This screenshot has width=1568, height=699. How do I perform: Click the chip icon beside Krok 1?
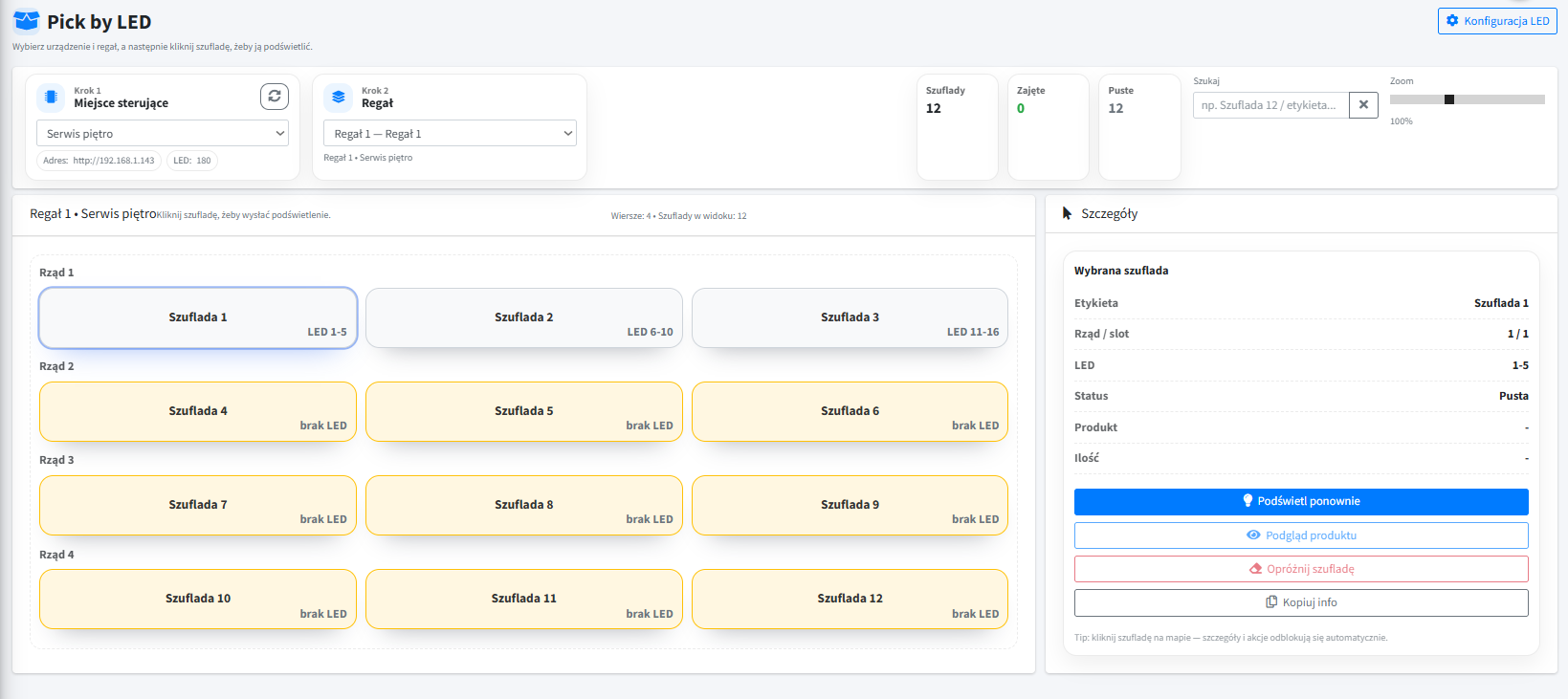click(x=51, y=97)
